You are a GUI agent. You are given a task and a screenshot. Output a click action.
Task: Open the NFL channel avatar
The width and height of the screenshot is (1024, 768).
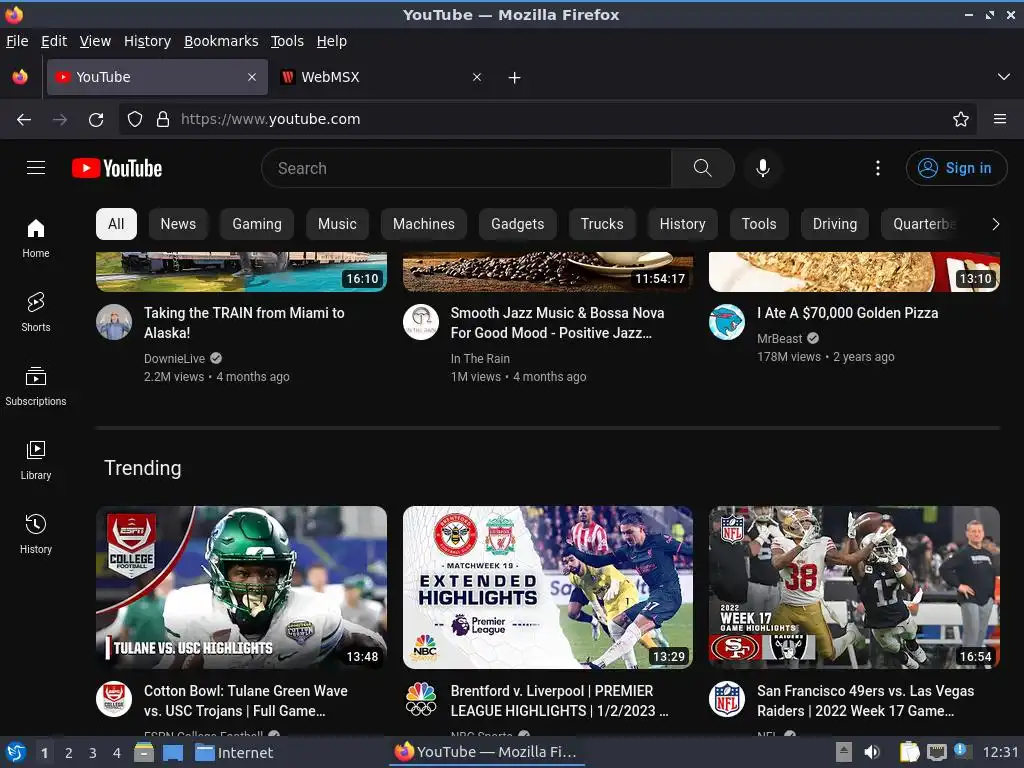(727, 699)
